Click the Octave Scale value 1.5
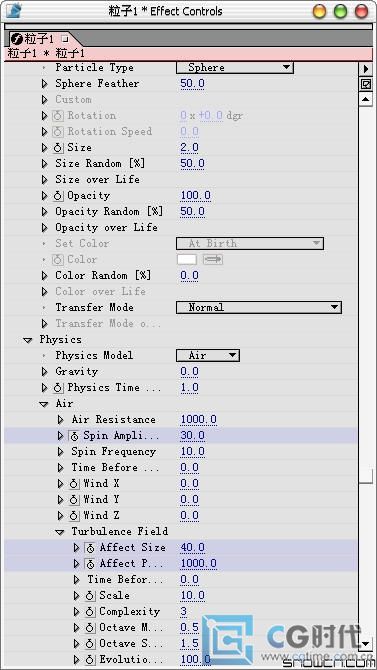This screenshot has height=670, width=377. point(189,644)
